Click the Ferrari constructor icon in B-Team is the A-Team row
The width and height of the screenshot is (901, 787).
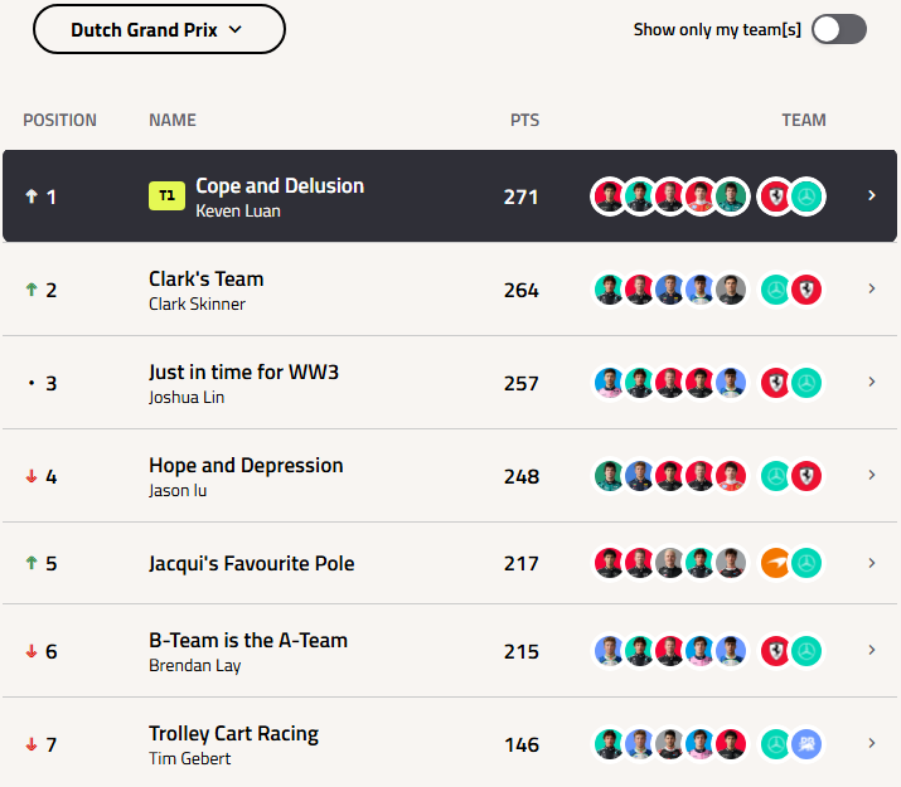(x=776, y=651)
